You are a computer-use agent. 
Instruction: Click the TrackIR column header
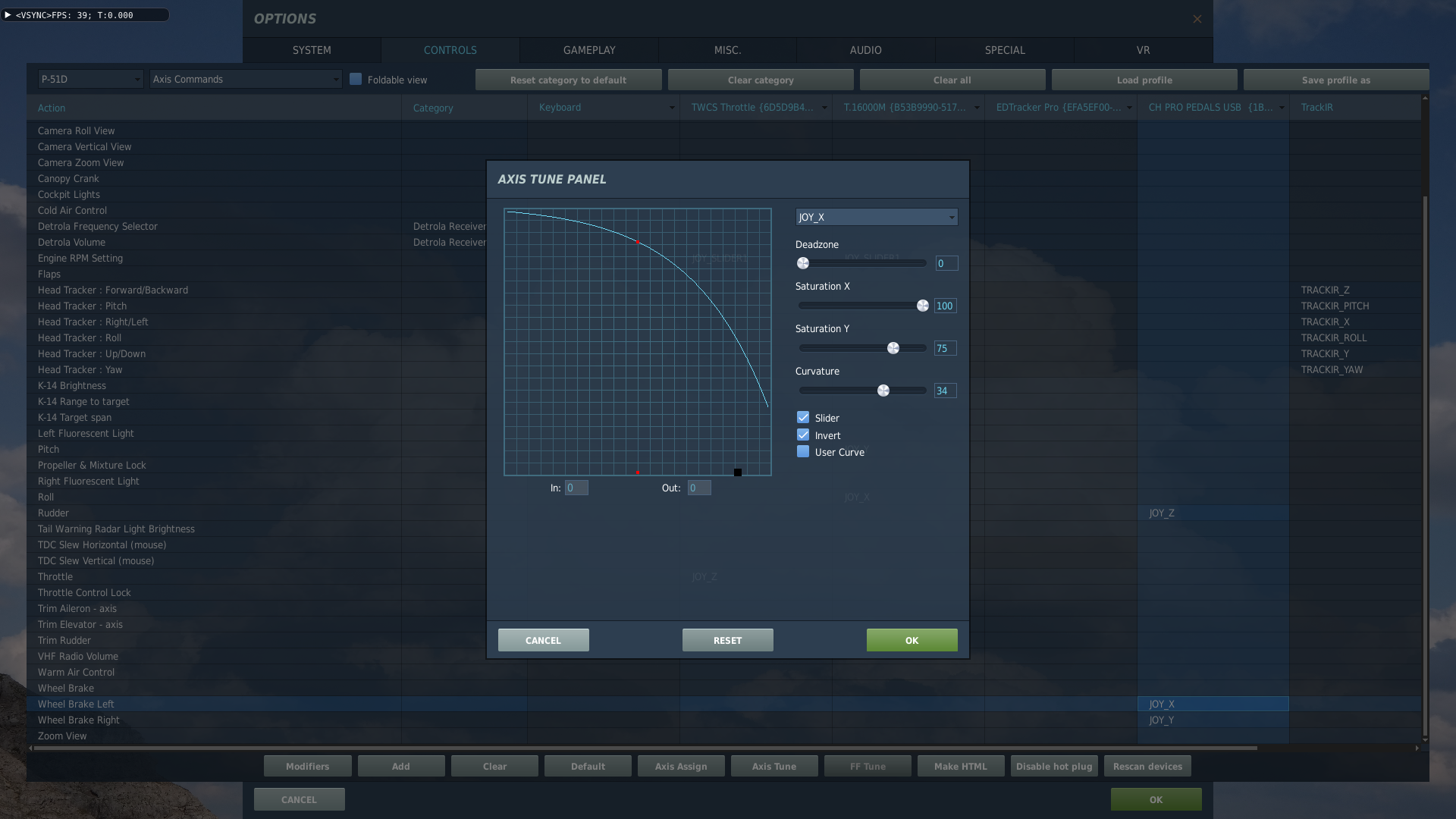click(1356, 108)
